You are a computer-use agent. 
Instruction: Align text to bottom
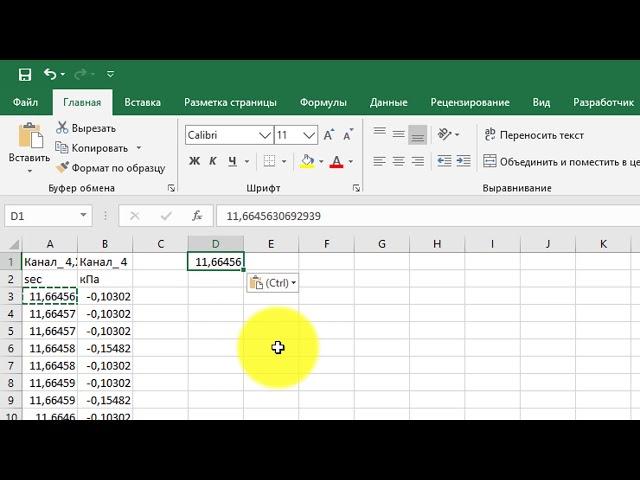[418, 135]
